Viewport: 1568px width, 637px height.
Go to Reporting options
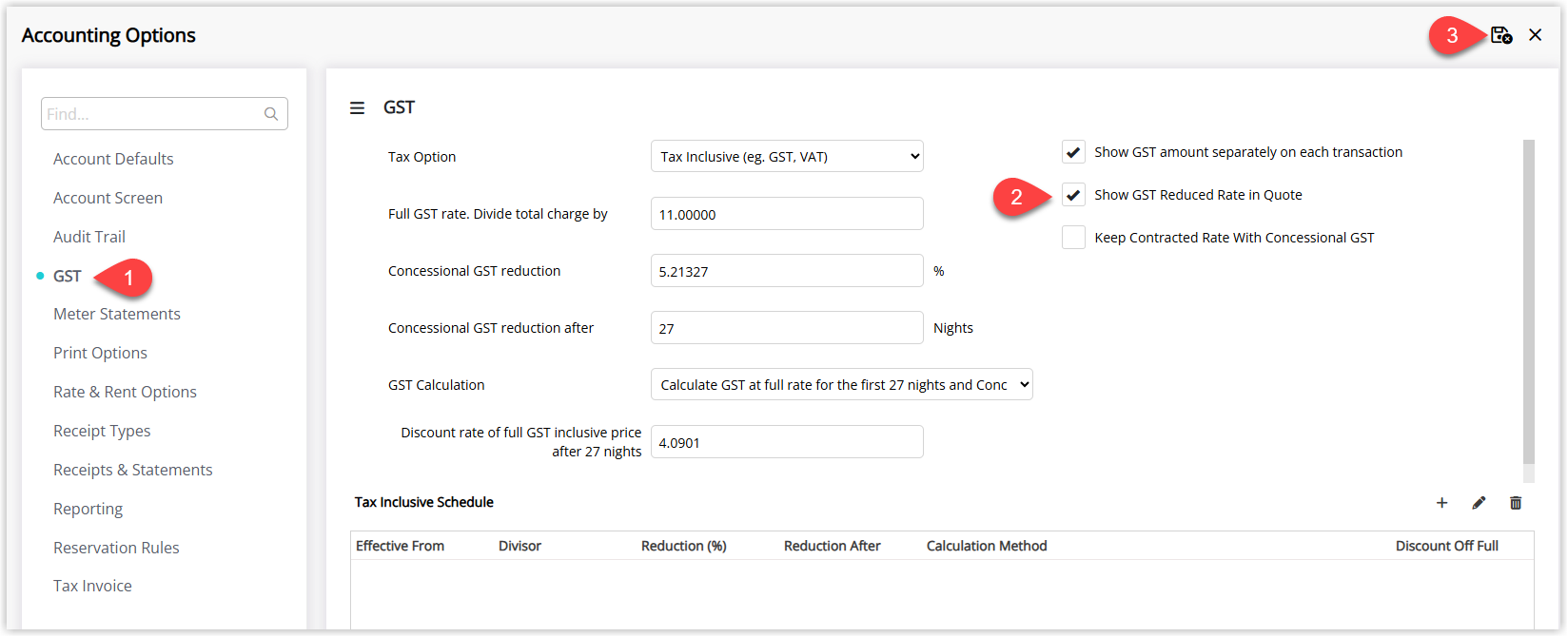88,509
